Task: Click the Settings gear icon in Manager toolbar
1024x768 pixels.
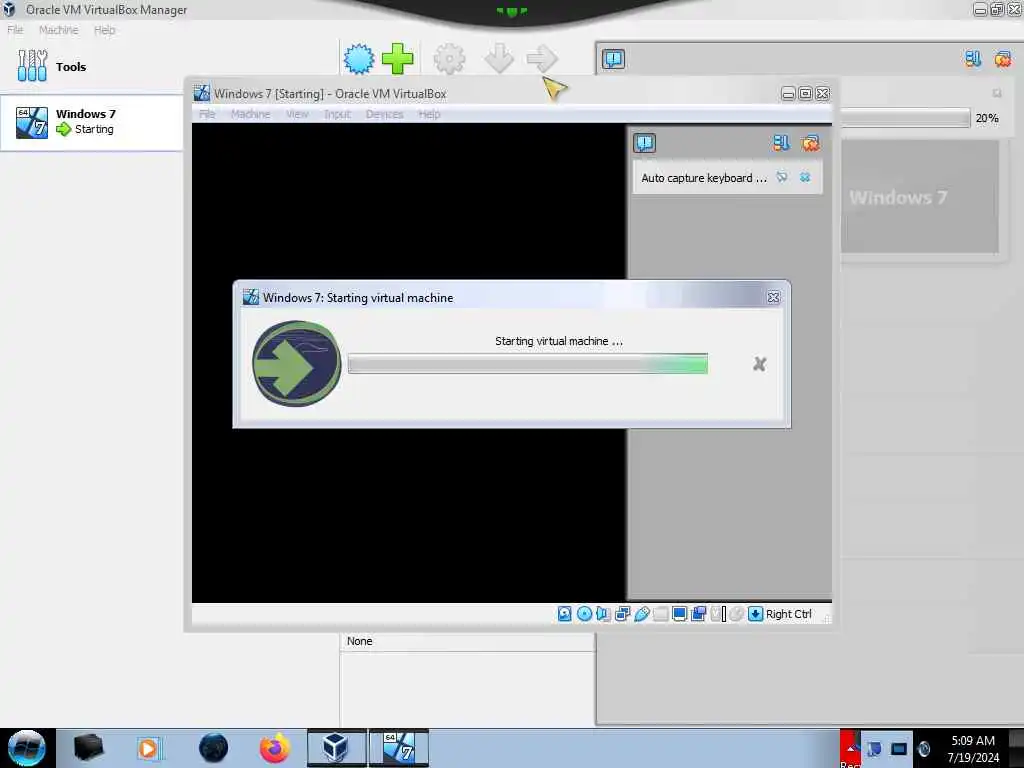Action: click(449, 59)
